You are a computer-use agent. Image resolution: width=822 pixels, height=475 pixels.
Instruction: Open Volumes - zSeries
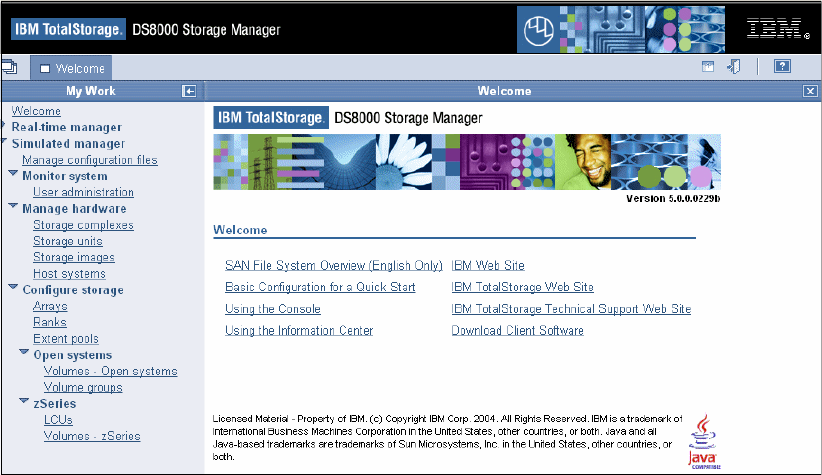pyautogui.click(x=92, y=436)
